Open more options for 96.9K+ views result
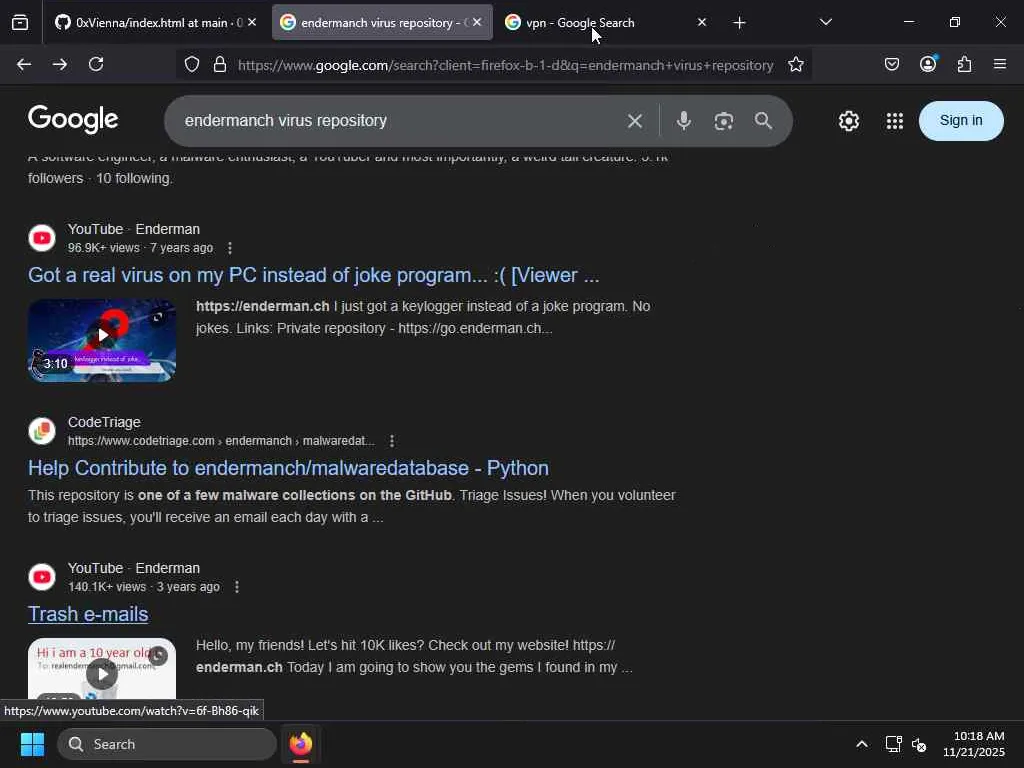 point(229,248)
